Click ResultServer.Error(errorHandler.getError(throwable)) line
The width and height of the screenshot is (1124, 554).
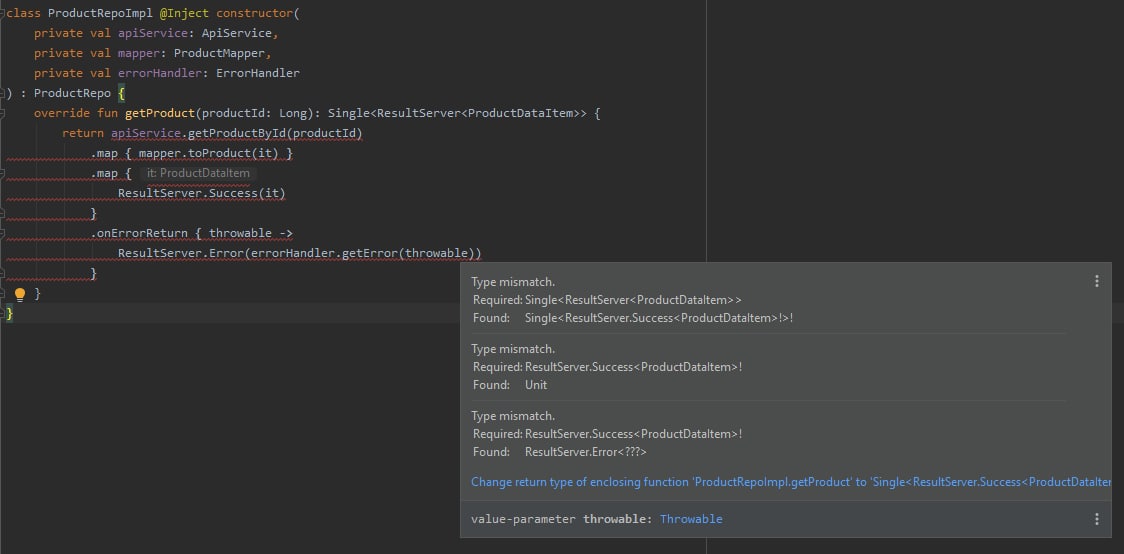[x=300, y=254]
